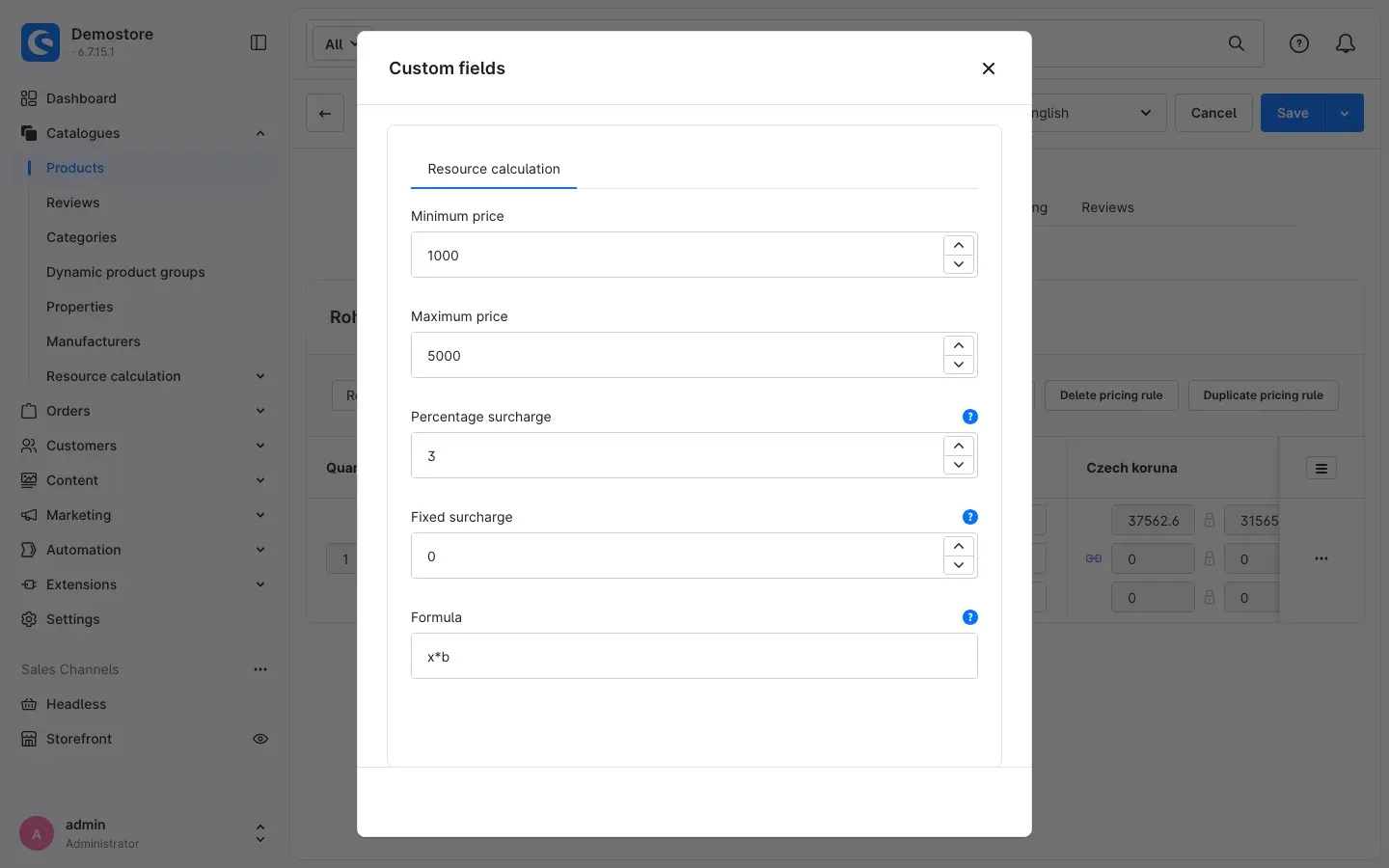1389x868 pixels.
Task: Click Duplicate pricing rule button
Action: pos(1264,395)
